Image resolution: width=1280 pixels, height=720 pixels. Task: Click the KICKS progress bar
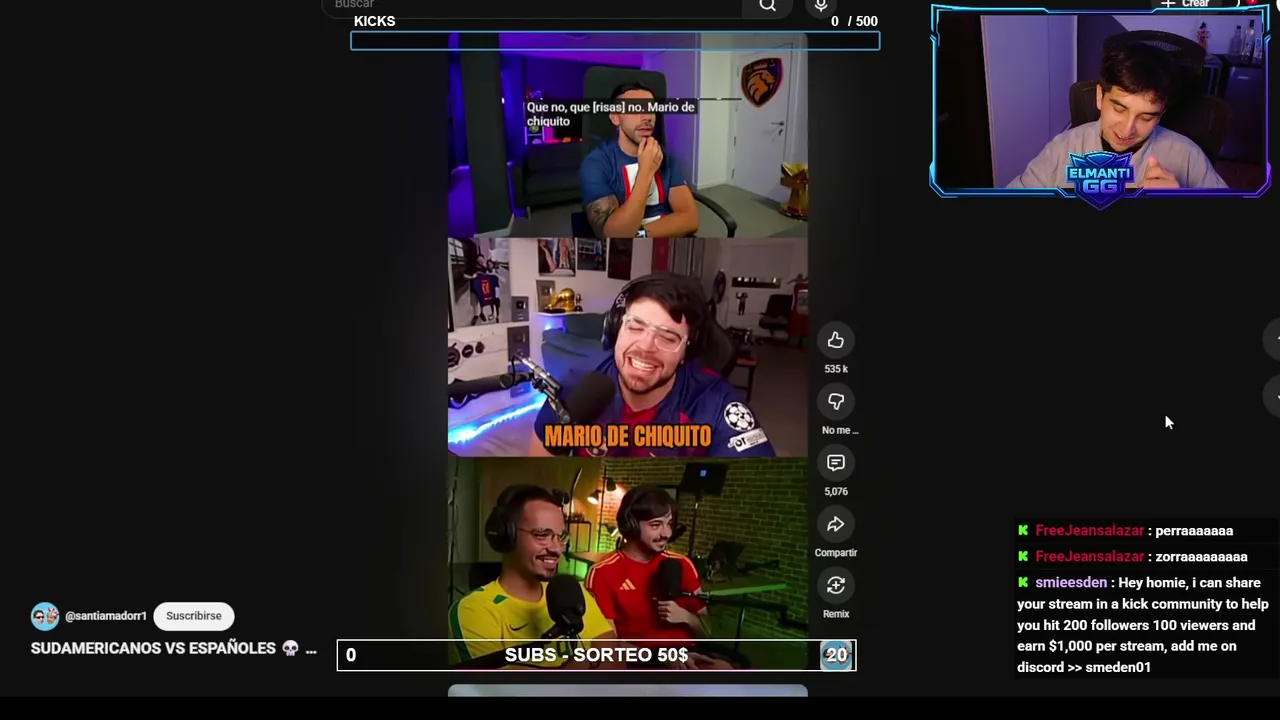coord(615,41)
